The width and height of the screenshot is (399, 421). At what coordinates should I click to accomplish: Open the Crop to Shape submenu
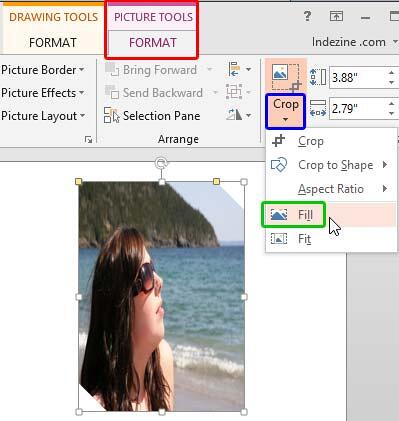(x=331, y=165)
